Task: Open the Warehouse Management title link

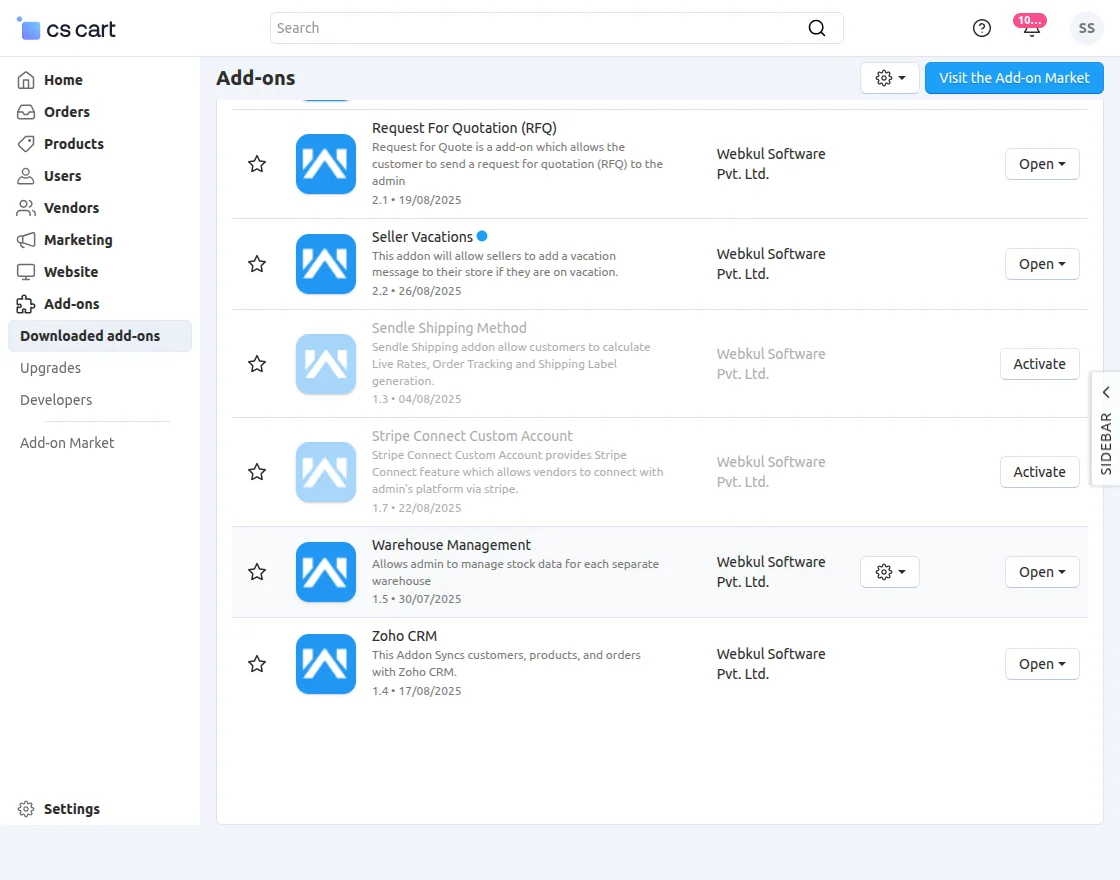Action: point(451,545)
